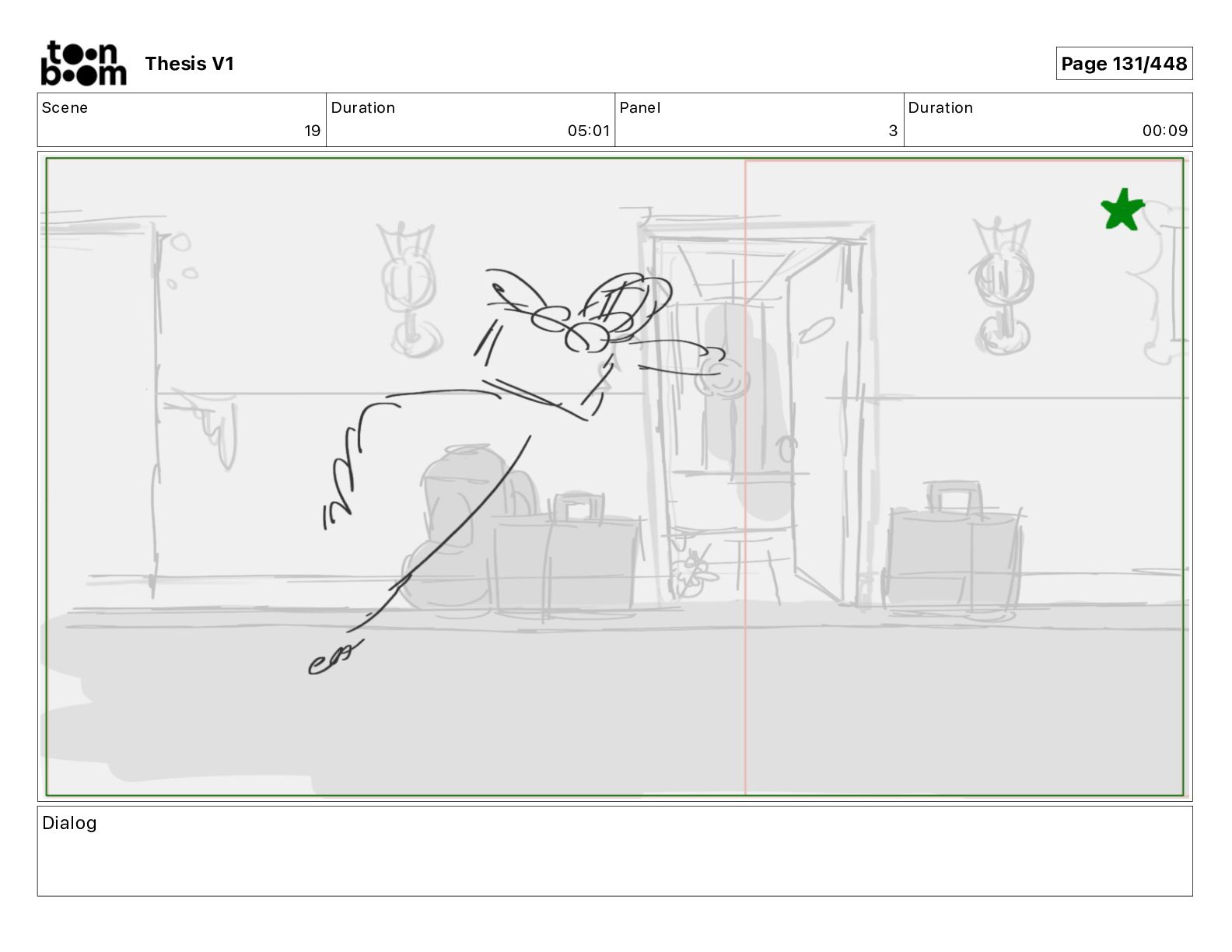Click the Toon Boom logo

tap(83, 63)
